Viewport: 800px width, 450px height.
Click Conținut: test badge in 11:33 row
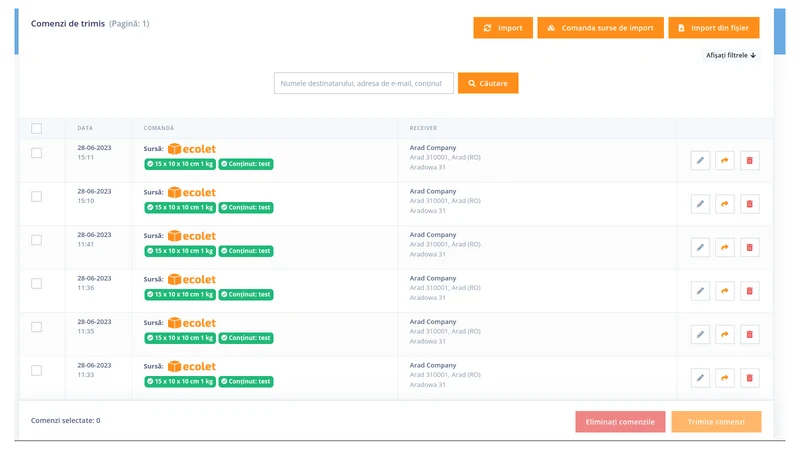pos(246,382)
